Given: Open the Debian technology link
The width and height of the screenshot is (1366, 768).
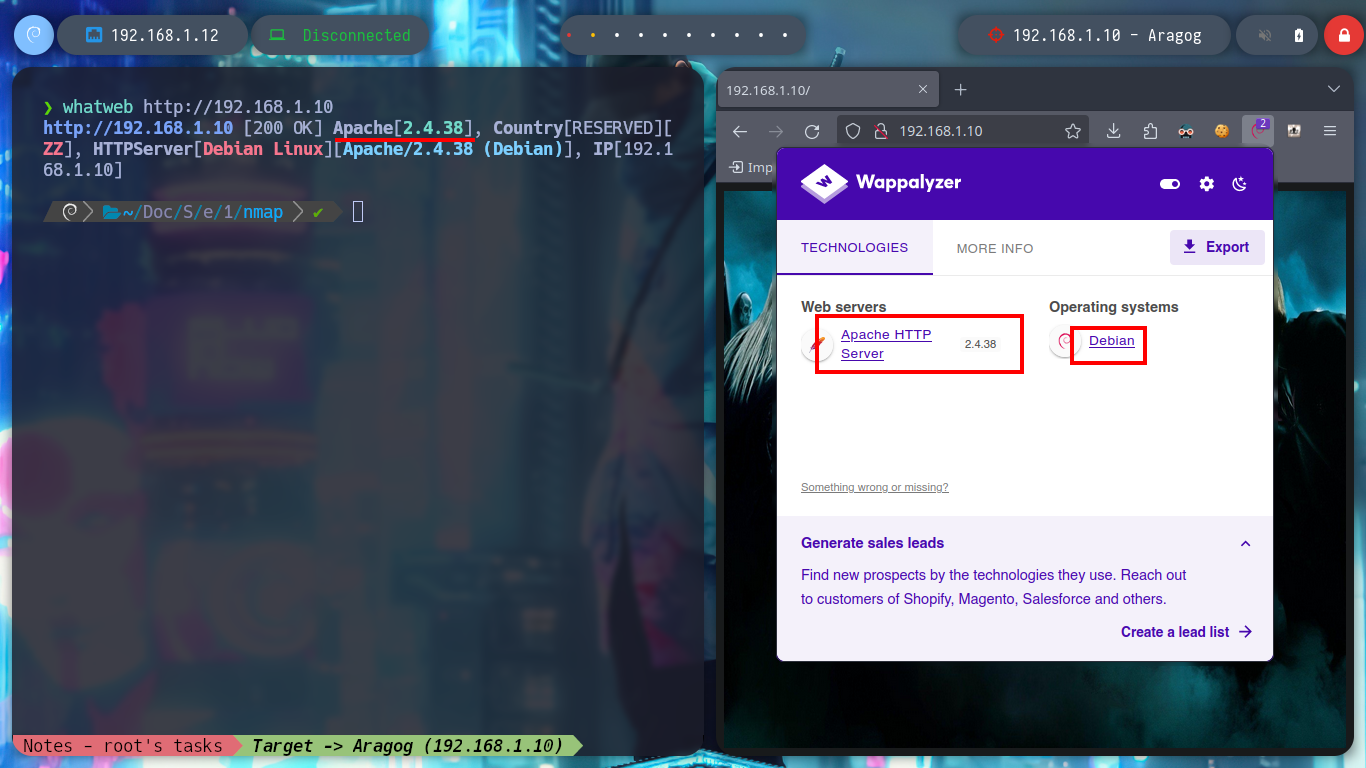Looking at the screenshot, I should coord(1112,341).
